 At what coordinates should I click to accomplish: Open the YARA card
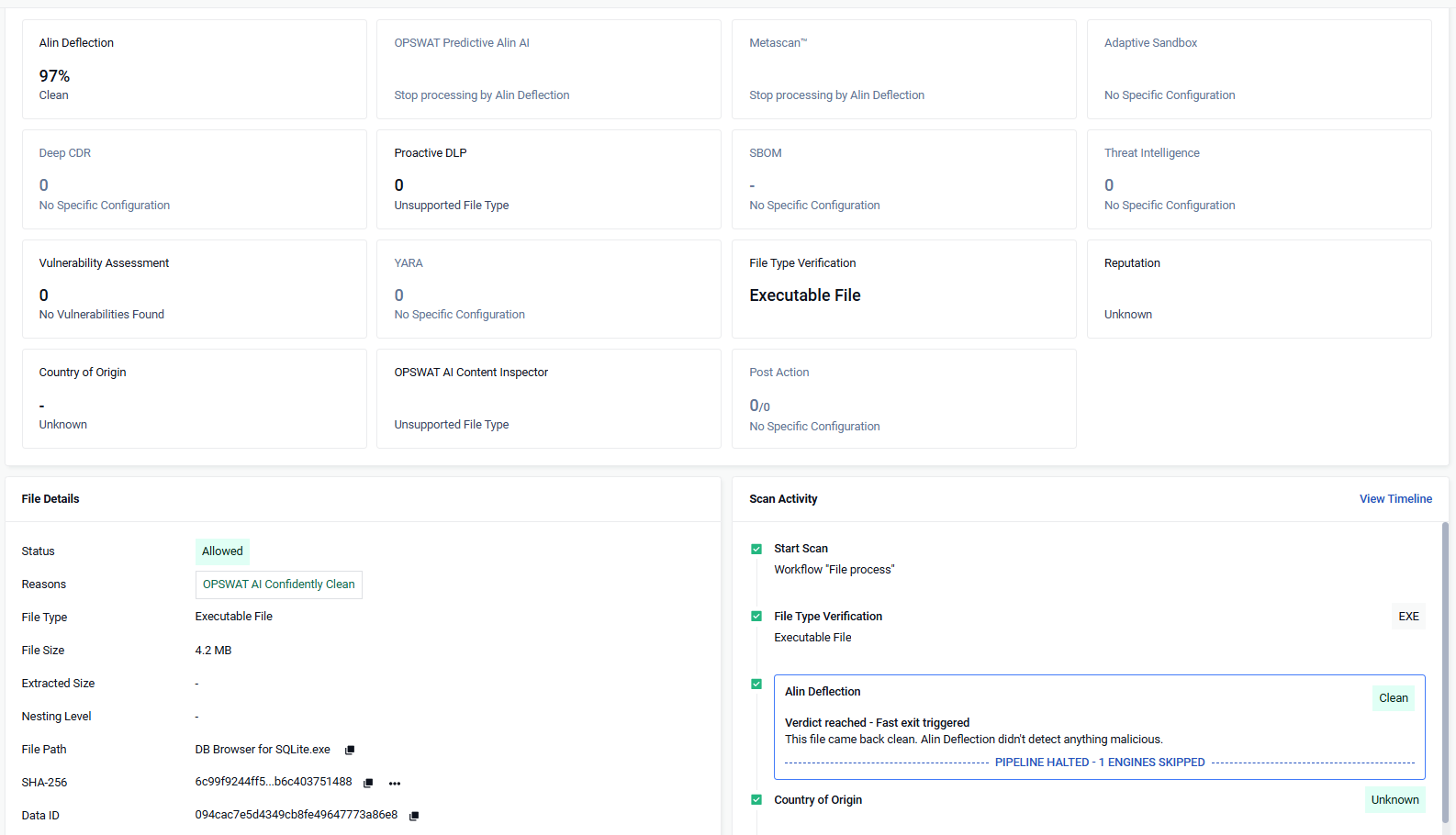pyautogui.click(x=549, y=289)
